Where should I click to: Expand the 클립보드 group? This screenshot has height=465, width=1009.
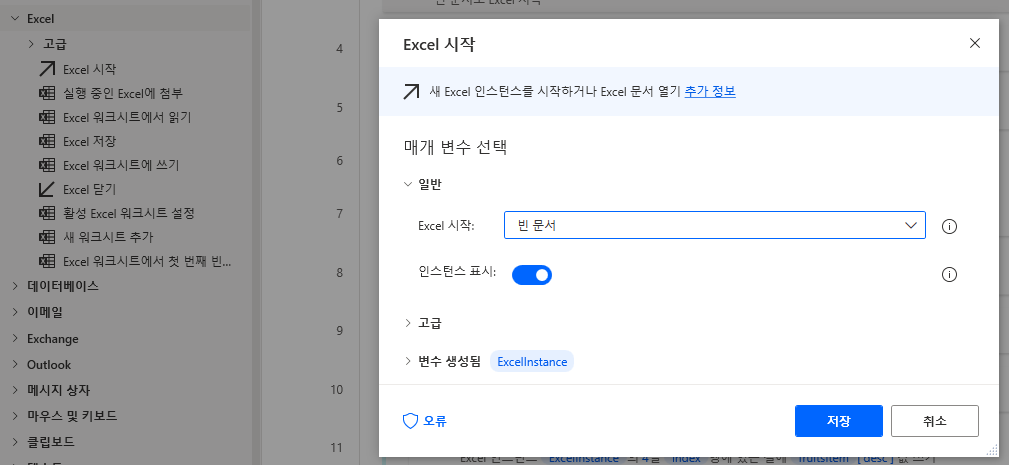[15, 442]
